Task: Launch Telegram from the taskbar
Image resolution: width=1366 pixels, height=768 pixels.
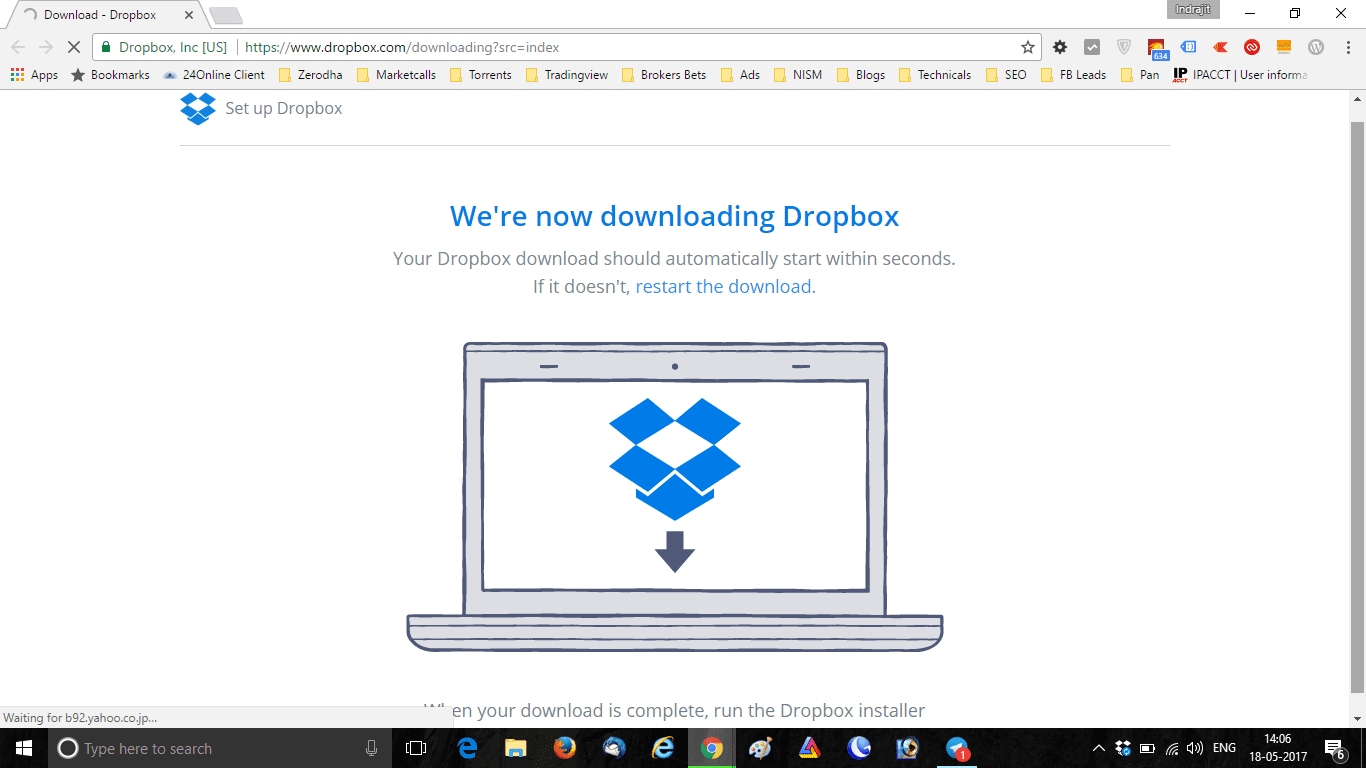Action: [955, 747]
